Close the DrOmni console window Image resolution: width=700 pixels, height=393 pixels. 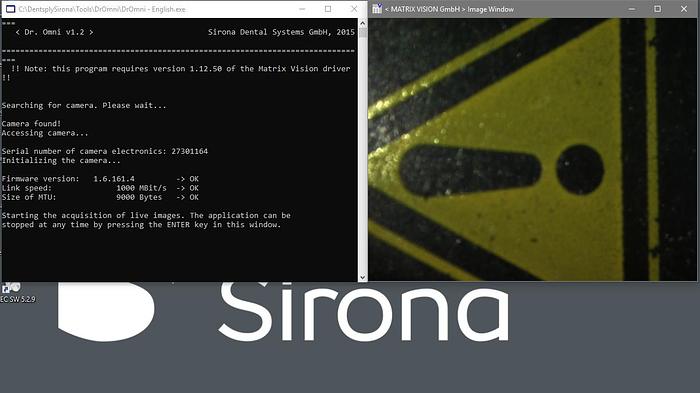(354, 9)
